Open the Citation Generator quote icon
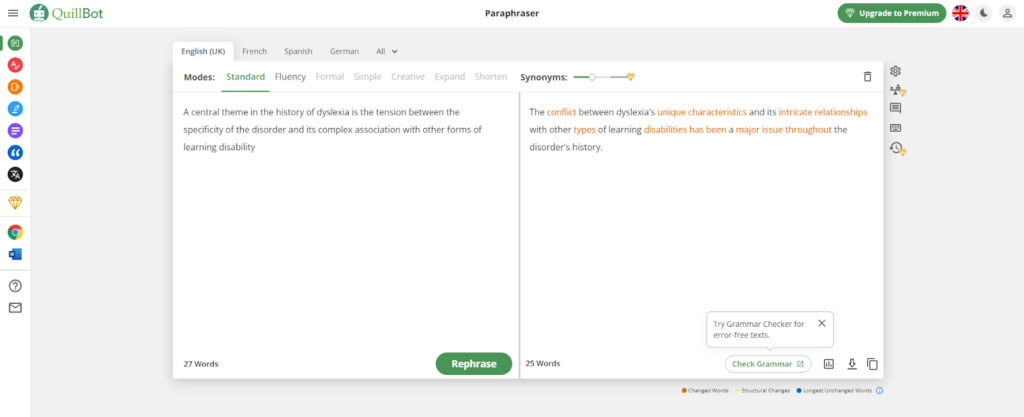Screen dimensions: 1024x417 point(15,152)
